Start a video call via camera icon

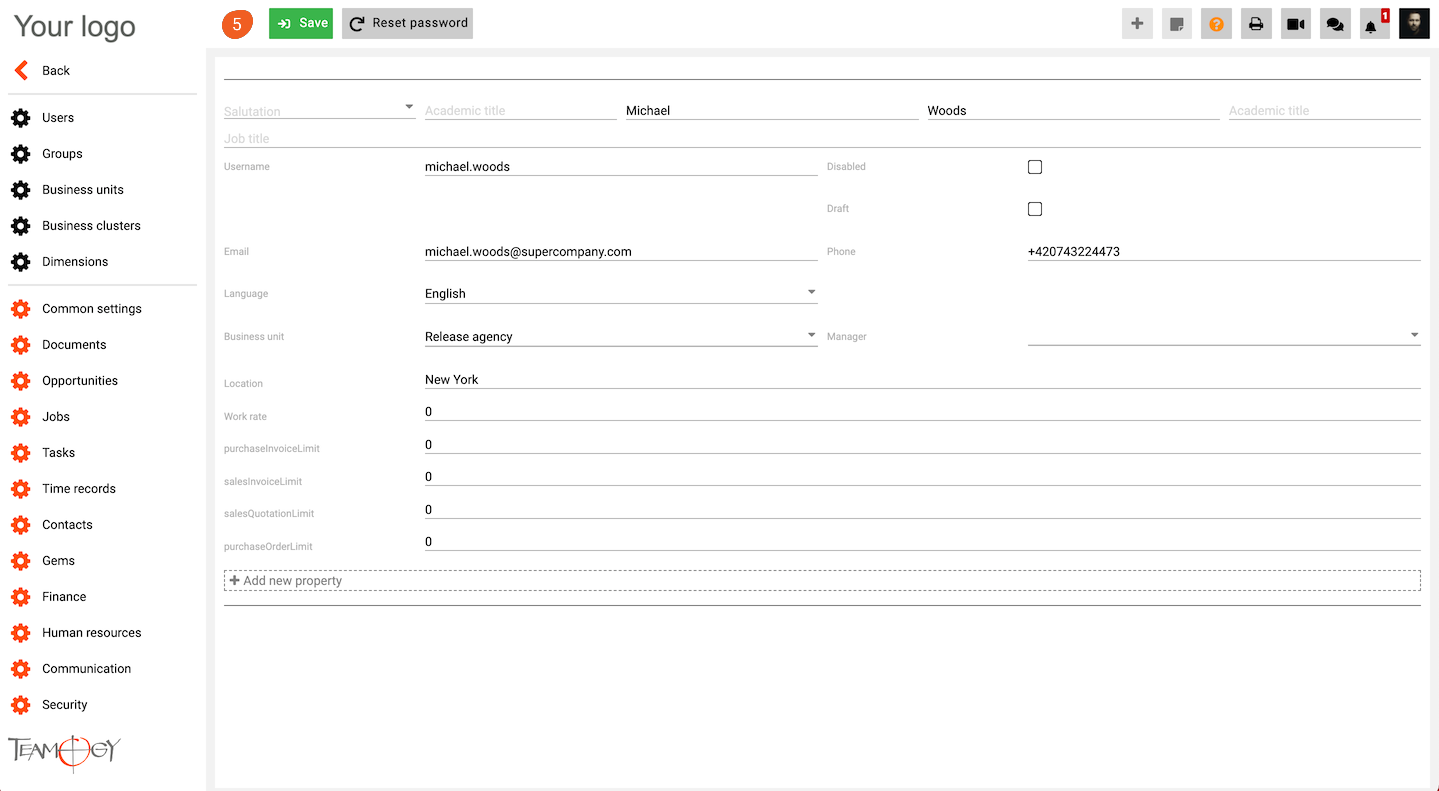[x=1296, y=24]
